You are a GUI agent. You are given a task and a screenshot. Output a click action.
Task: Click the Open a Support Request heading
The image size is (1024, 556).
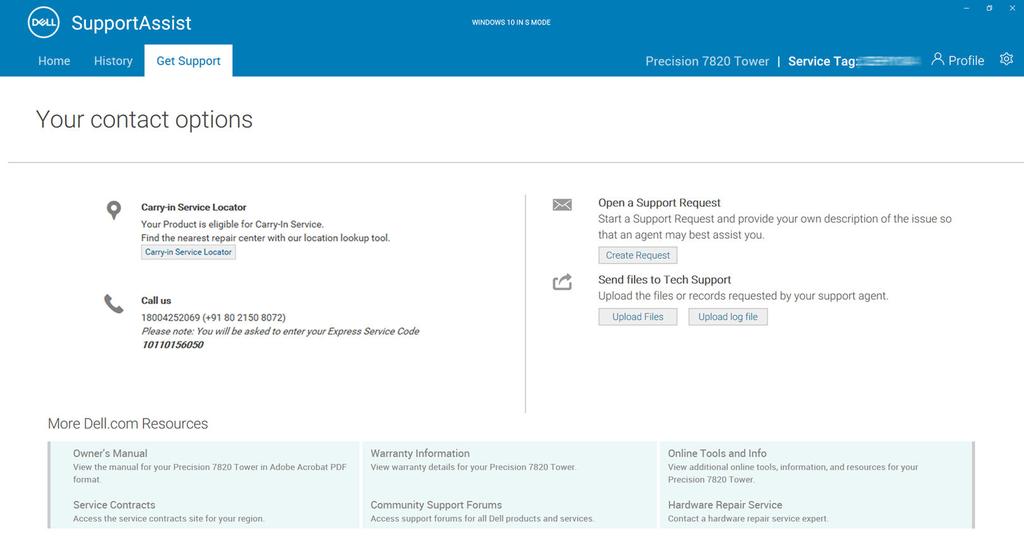(659, 203)
